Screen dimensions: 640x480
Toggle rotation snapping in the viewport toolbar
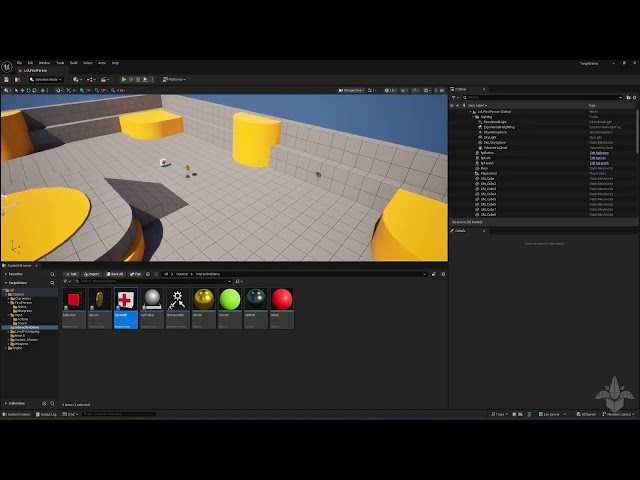click(97, 90)
